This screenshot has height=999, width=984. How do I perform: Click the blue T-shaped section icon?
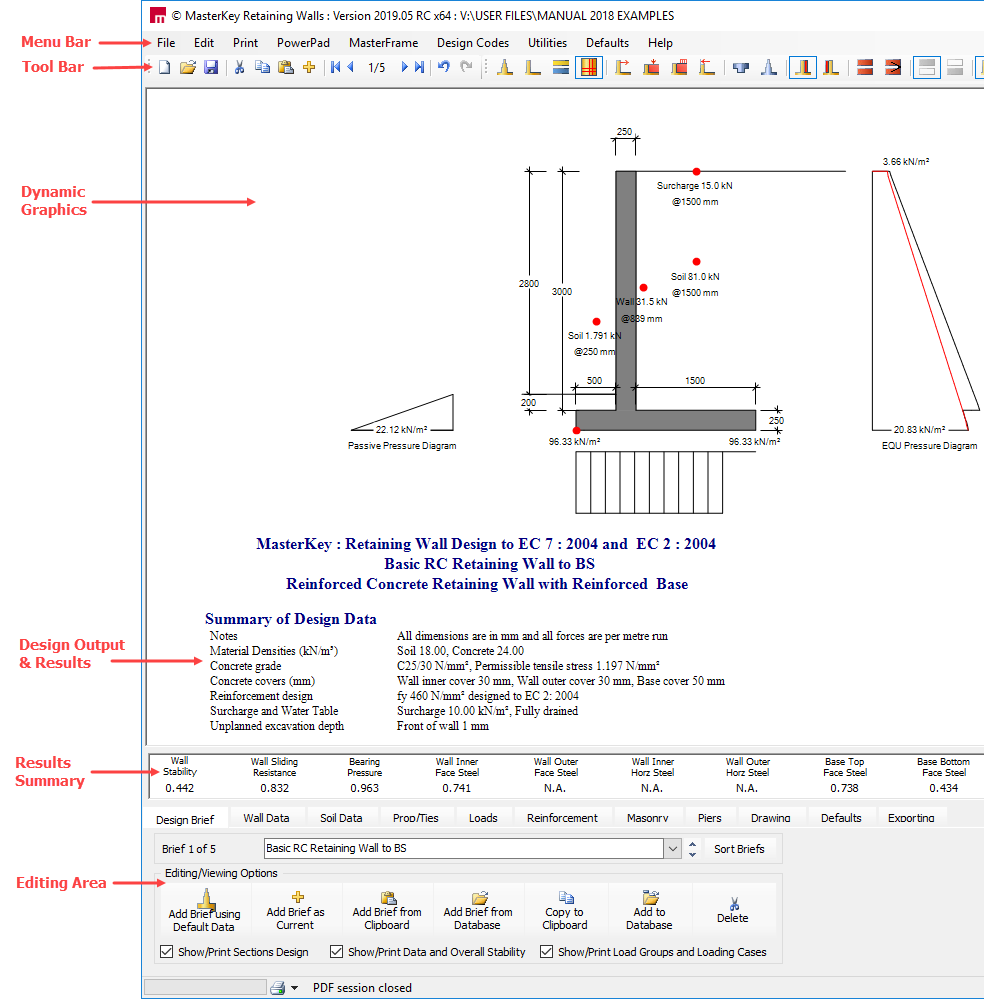click(741, 67)
